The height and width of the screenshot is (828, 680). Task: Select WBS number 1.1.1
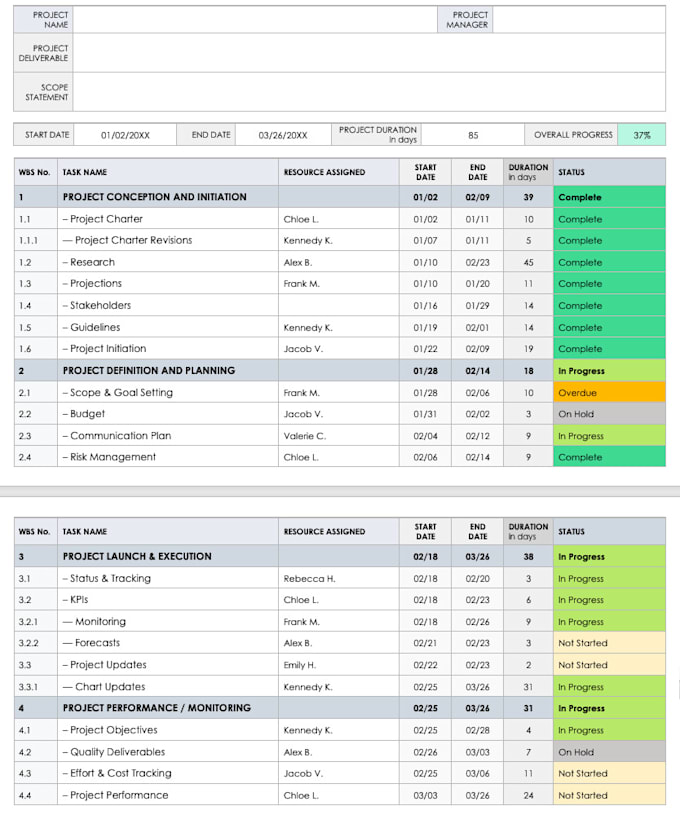(28, 241)
